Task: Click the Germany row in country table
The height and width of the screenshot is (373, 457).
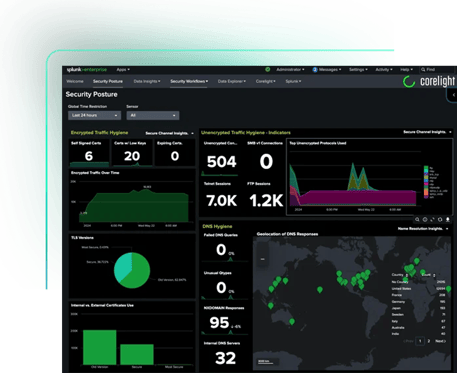Action: [418, 302]
